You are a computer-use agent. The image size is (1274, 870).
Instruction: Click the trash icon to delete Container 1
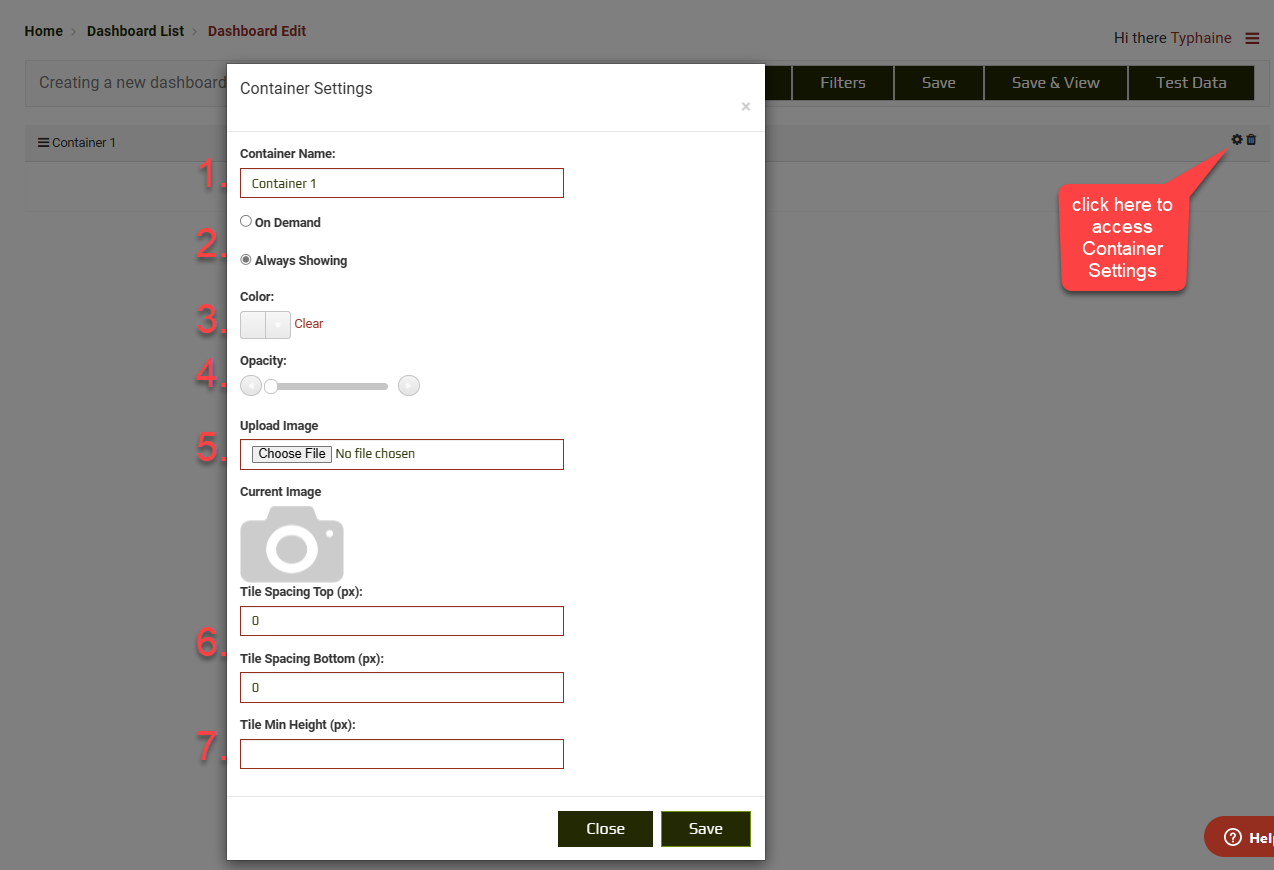tap(1251, 140)
